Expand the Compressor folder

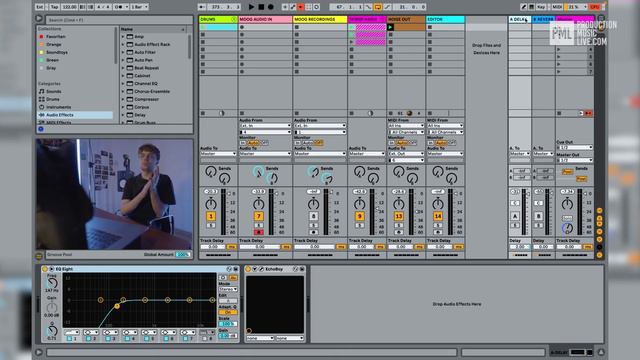coord(123,99)
